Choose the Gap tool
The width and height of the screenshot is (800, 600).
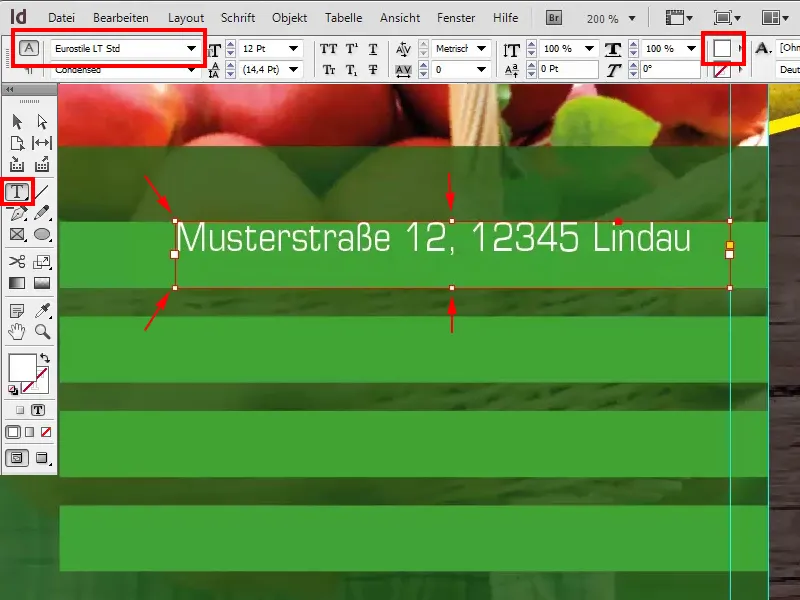42,143
